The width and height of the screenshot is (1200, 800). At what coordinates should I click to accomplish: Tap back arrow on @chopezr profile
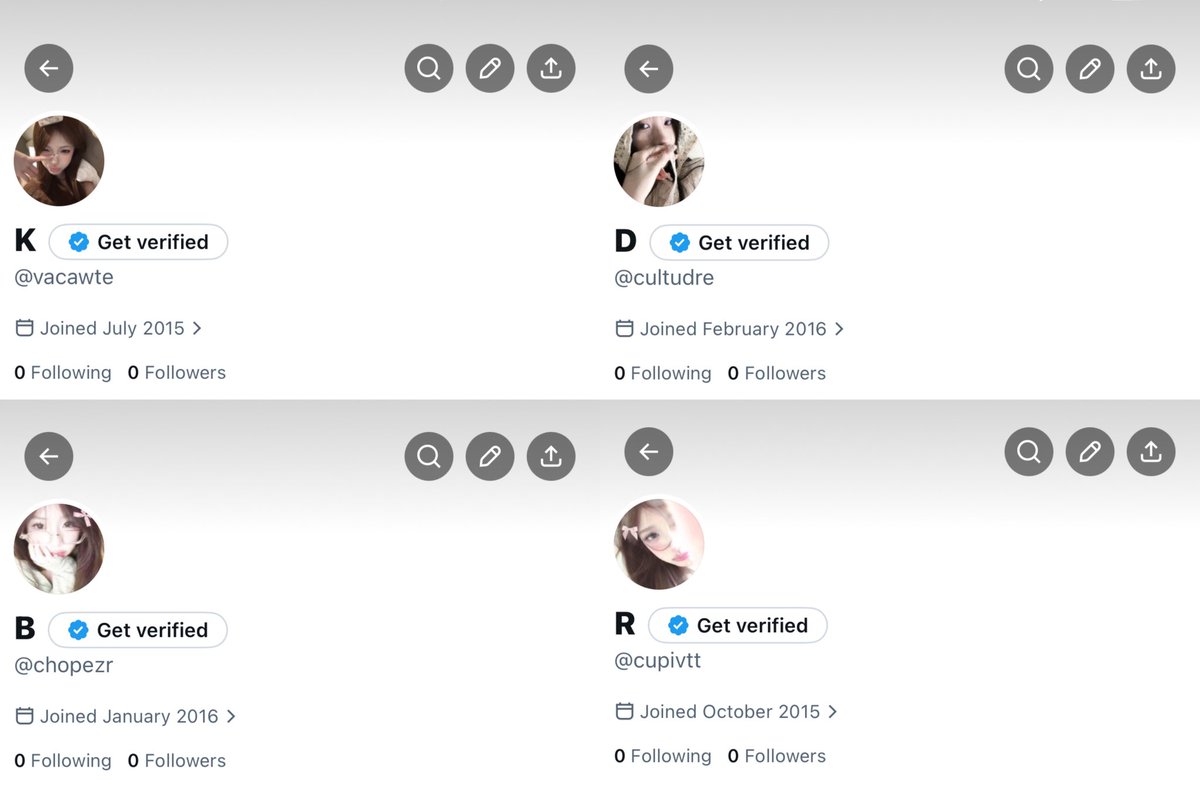[49, 456]
